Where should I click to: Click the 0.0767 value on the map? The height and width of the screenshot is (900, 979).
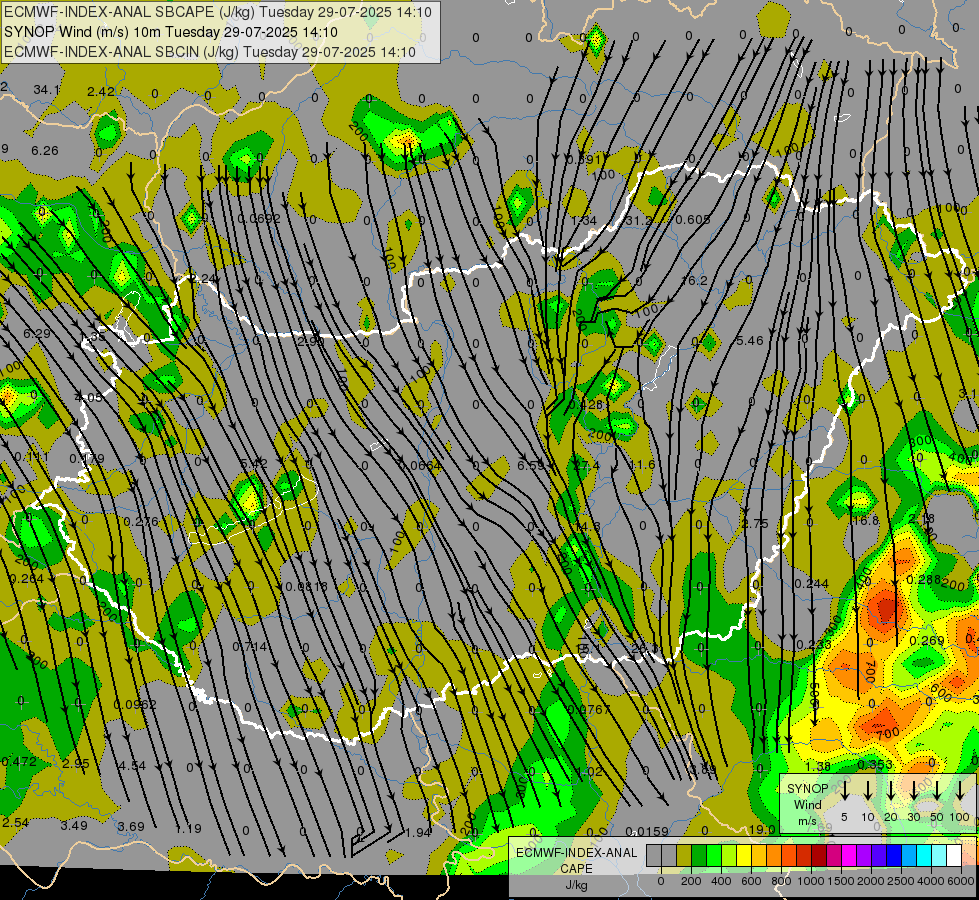click(x=589, y=709)
